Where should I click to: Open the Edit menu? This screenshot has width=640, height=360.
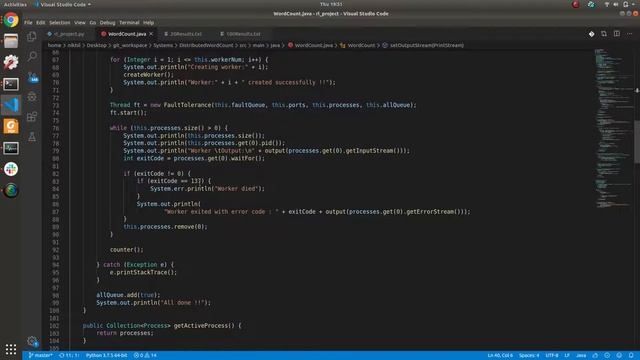[x=40, y=23]
